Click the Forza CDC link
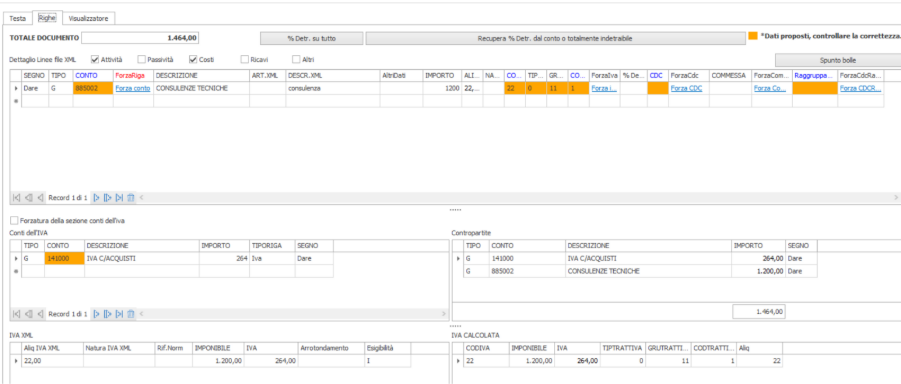This screenshot has width=901, height=384. pos(687,89)
